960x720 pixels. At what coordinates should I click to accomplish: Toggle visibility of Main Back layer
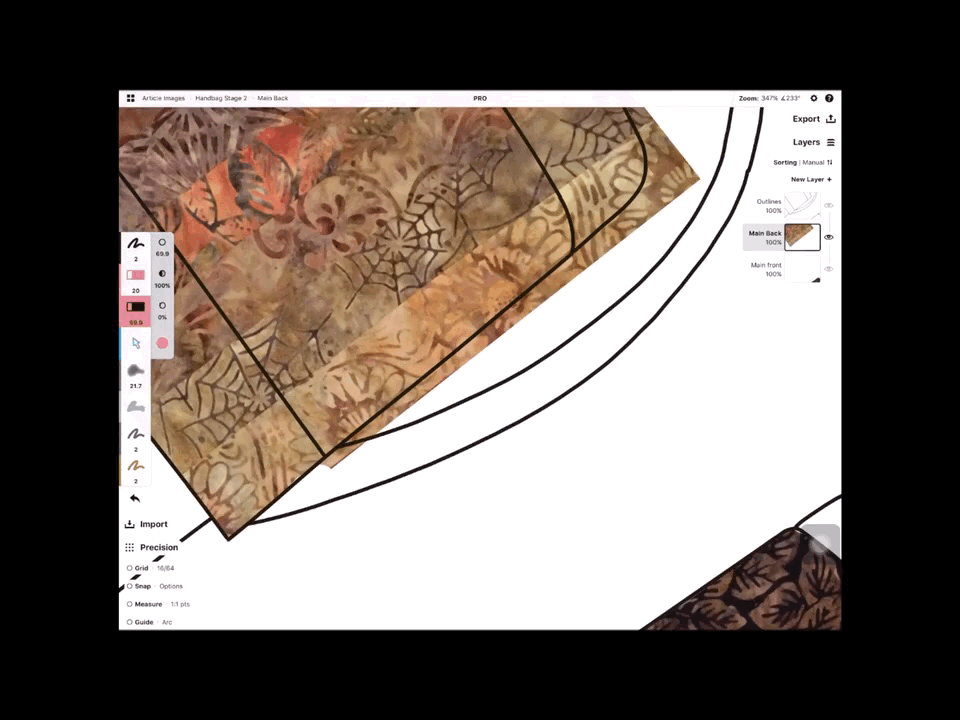tap(828, 237)
